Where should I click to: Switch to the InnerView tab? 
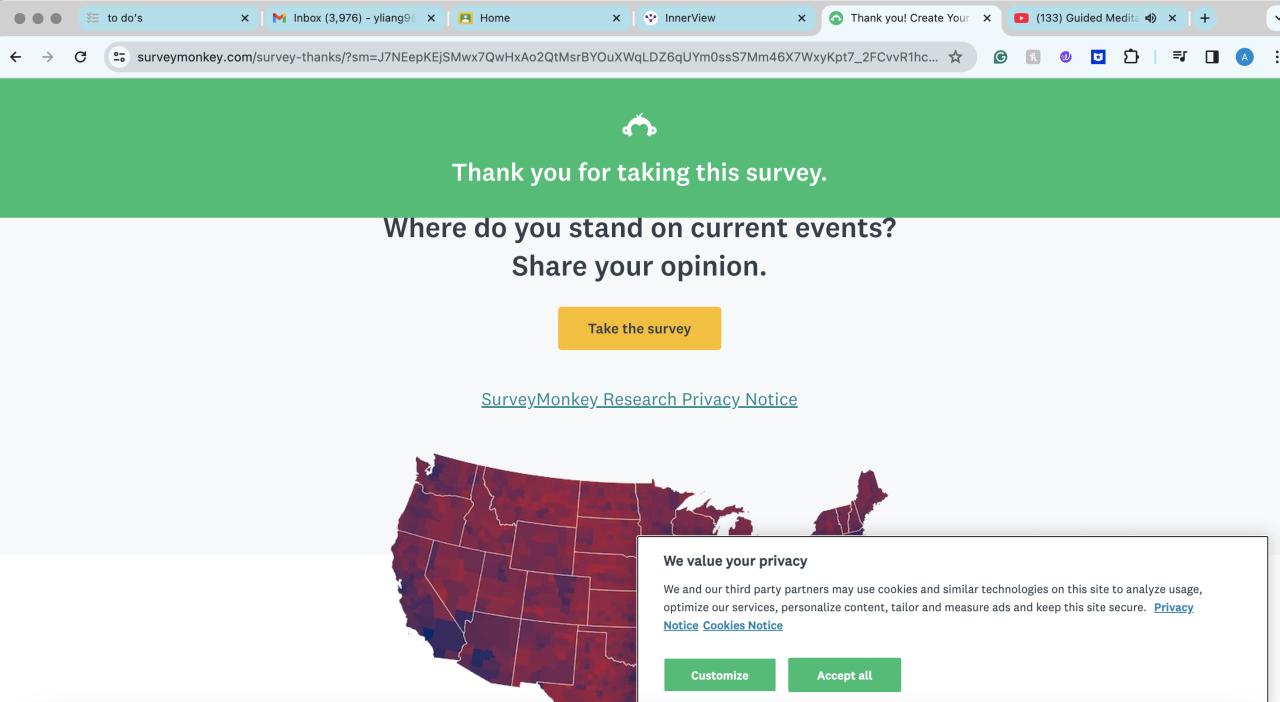pyautogui.click(x=720, y=18)
